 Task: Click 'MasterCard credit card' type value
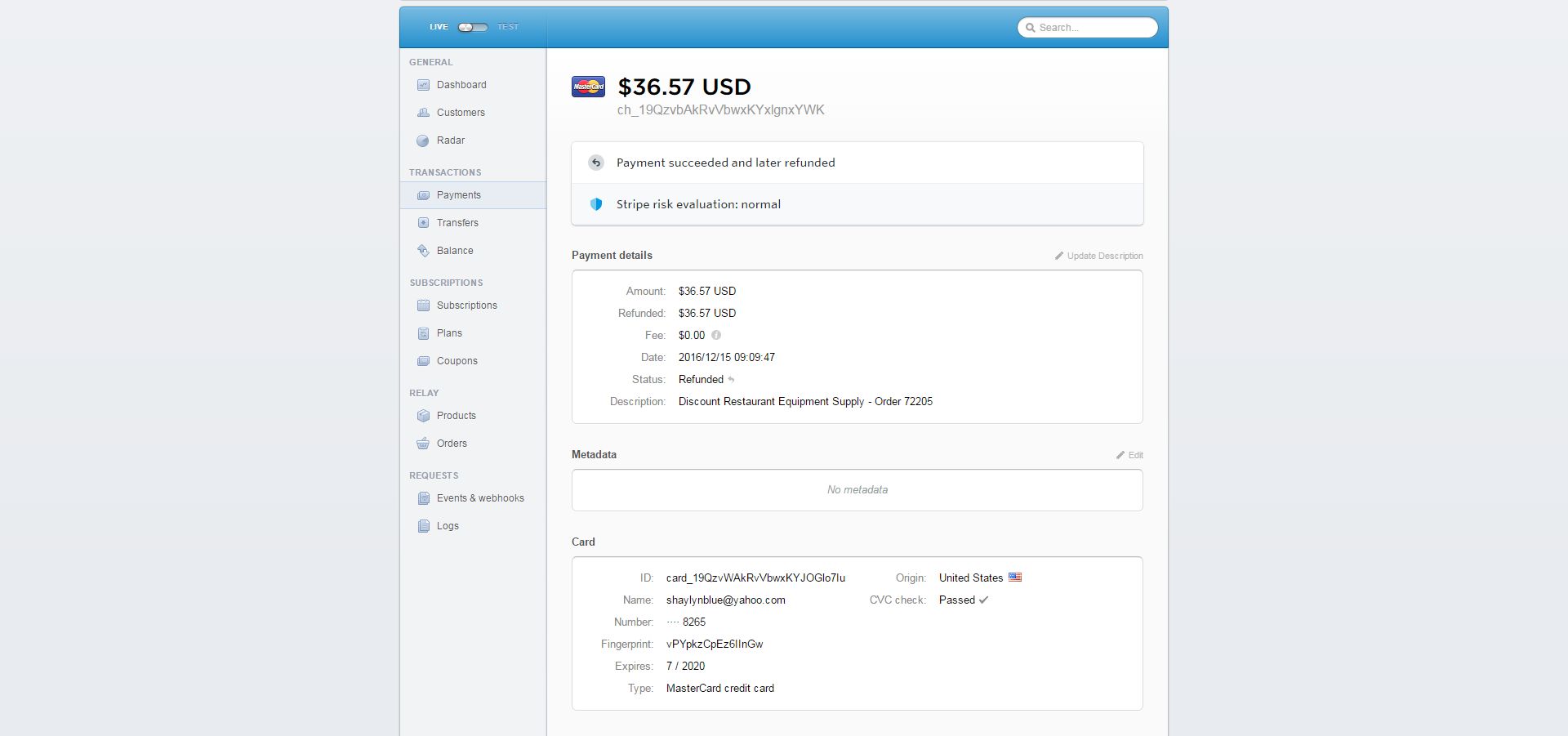click(720, 689)
